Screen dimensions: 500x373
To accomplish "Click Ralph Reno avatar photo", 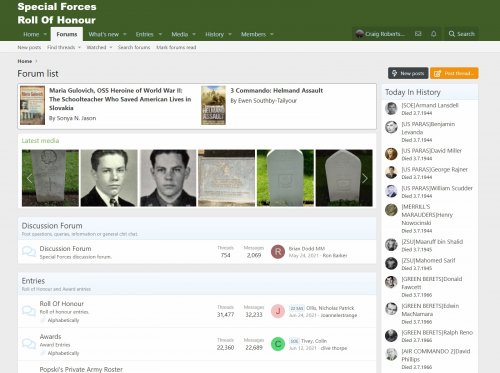I will (x=391, y=336).
